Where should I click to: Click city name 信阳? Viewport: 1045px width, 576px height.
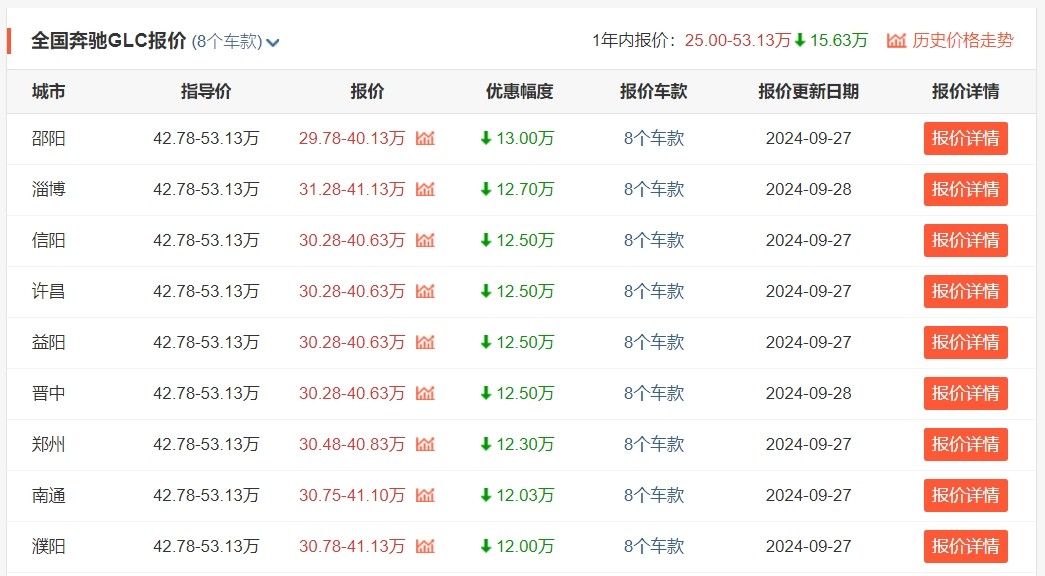[x=49, y=240]
